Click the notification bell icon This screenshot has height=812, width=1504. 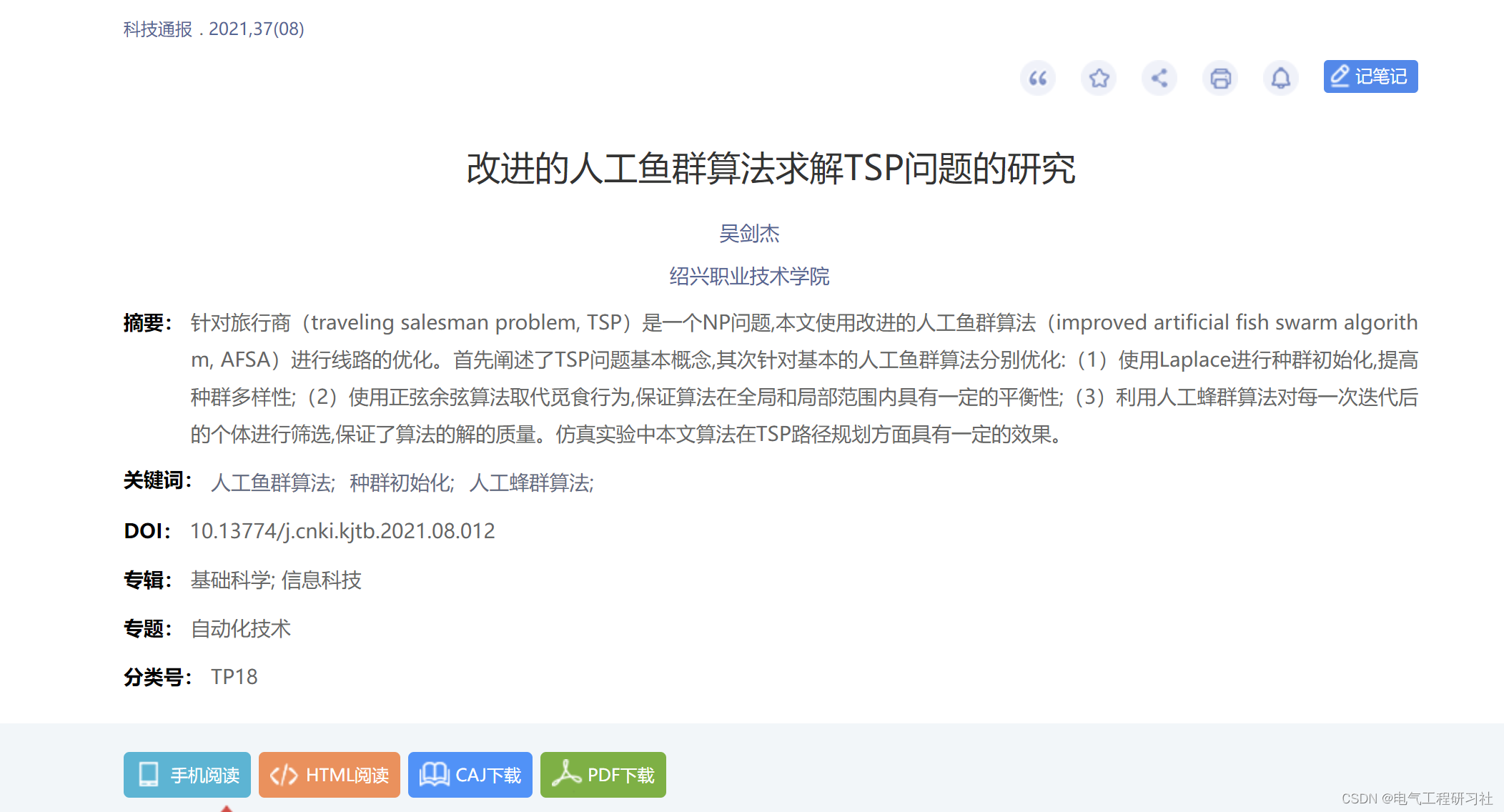[1281, 78]
